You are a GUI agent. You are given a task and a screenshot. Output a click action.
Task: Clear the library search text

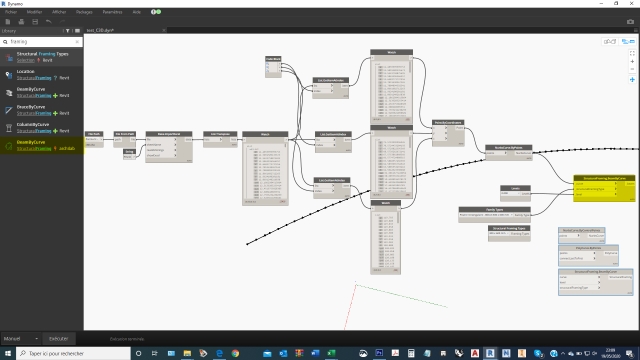pos(77,42)
